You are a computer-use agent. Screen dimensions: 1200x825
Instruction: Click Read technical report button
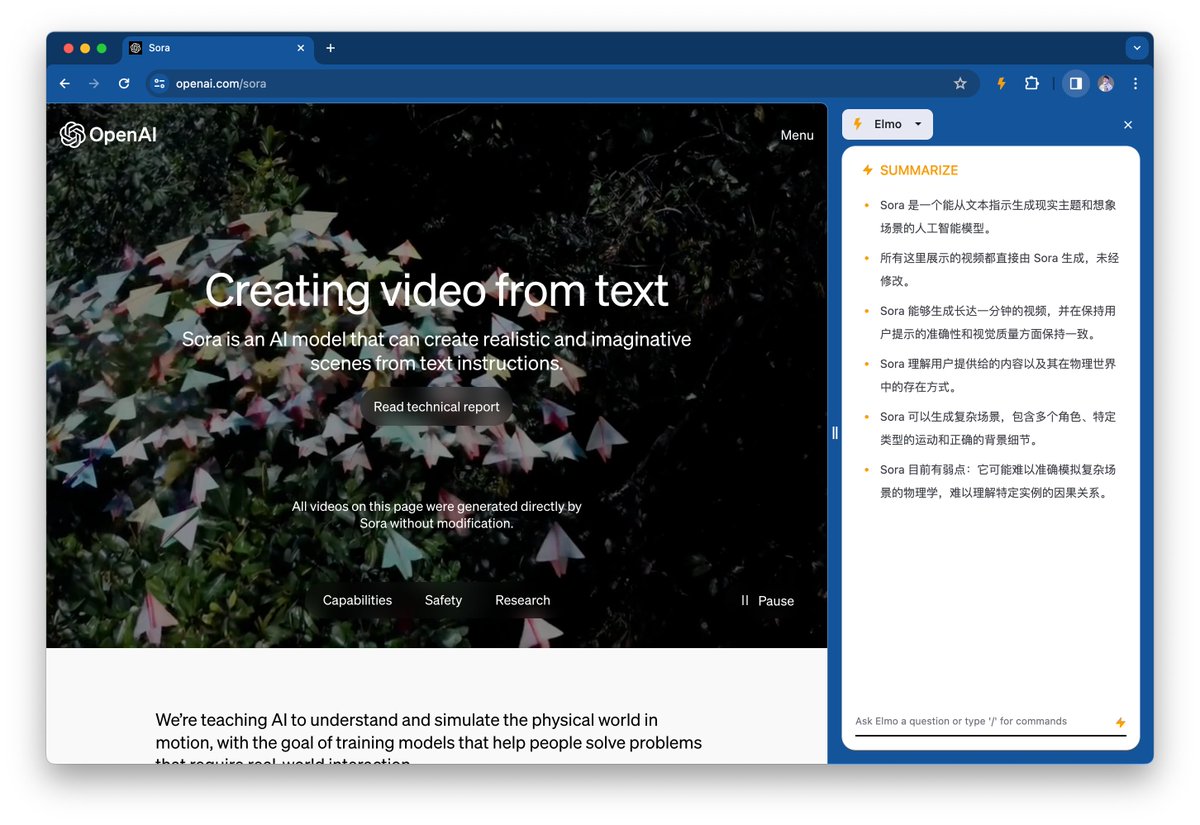tap(437, 407)
